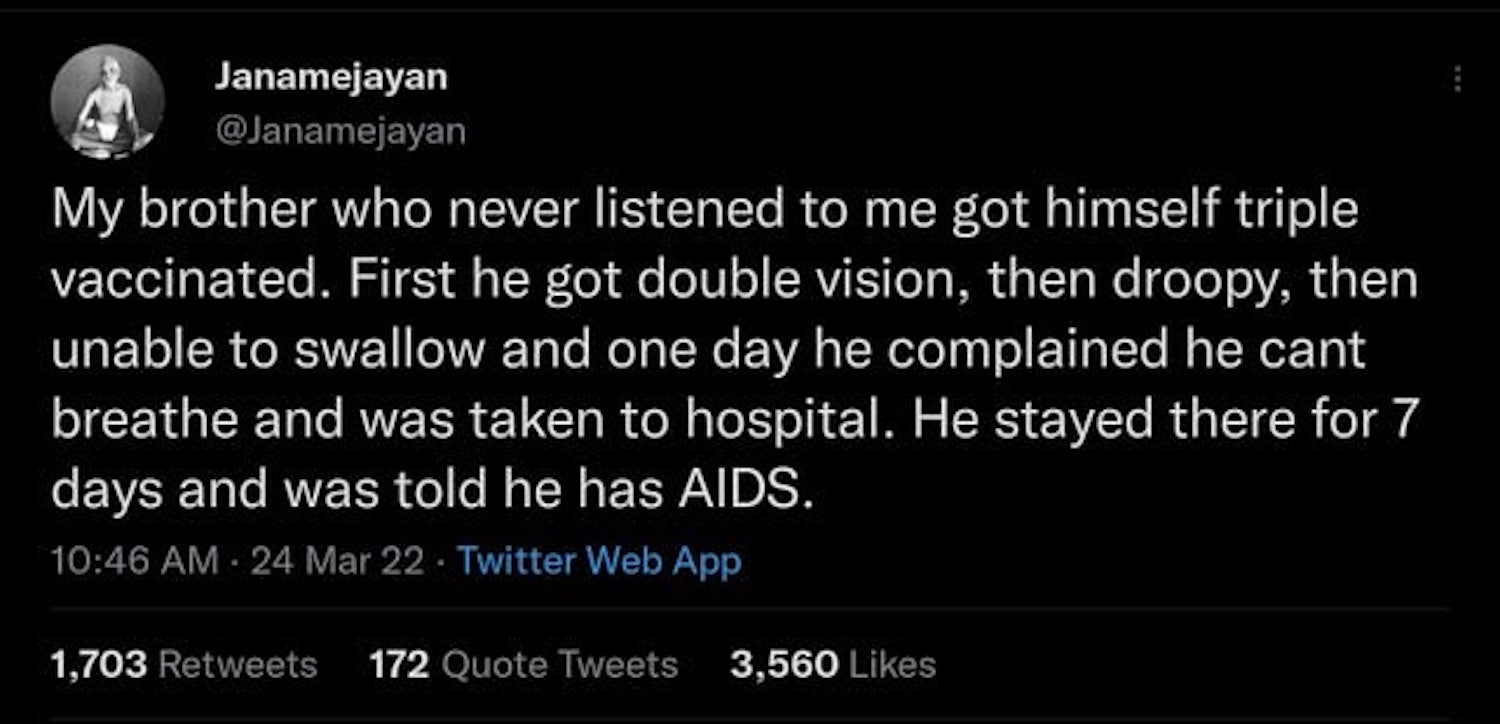Click the 24 Mar 22 date
Image resolution: width=1500 pixels, height=724 pixels.
[x=337, y=561]
